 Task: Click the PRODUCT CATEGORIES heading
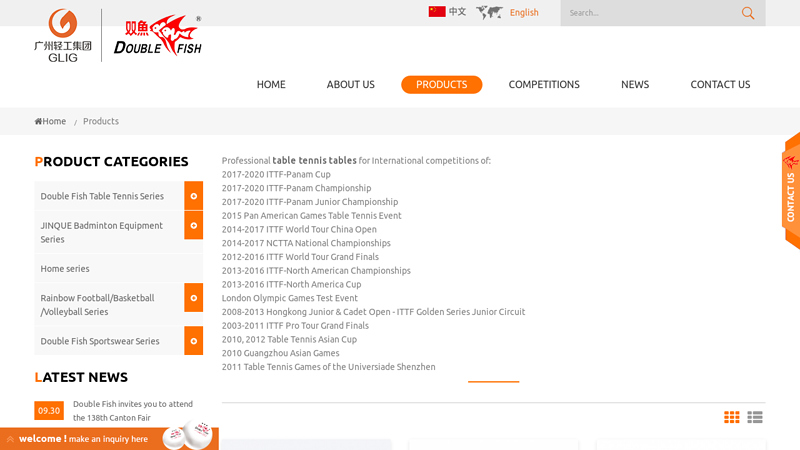pos(111,162)
